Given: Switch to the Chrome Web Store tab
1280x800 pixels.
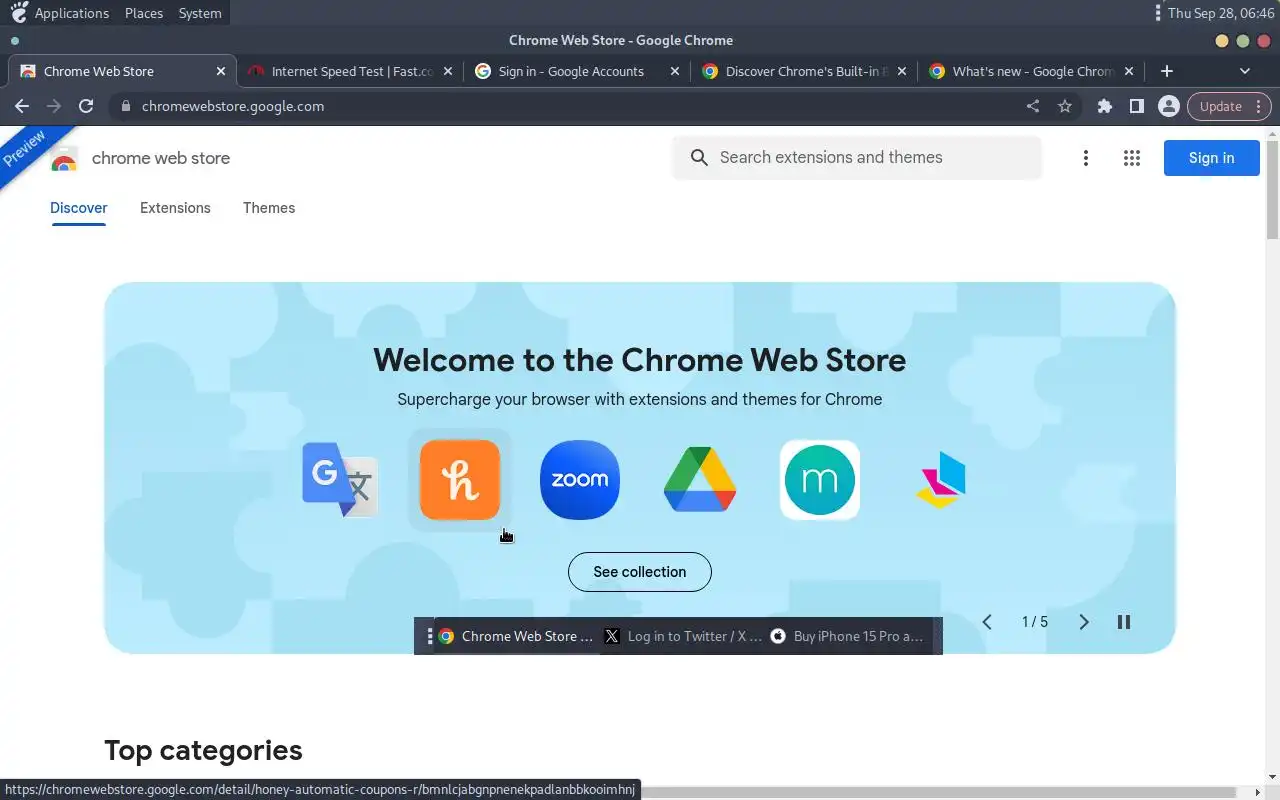Looking at the screenshot, I should (122, 71).
